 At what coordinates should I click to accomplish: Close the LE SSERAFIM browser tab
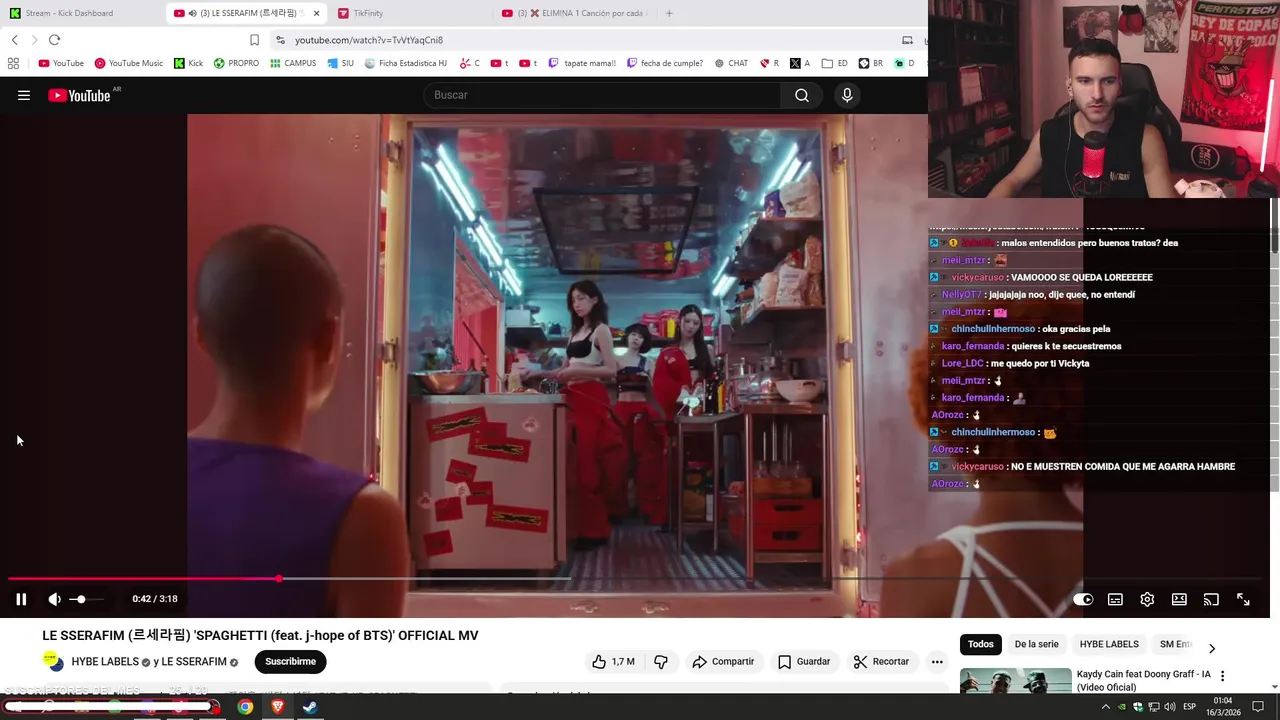[x=316, y=13]
